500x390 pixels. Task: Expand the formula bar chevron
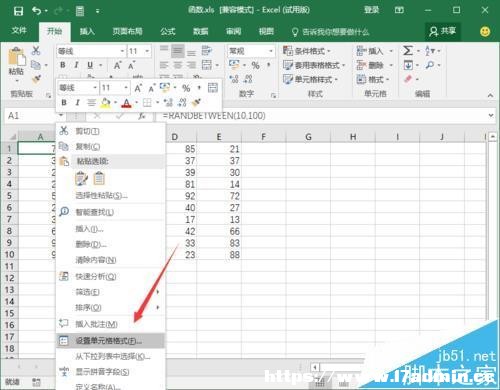[x=491, y=116]
